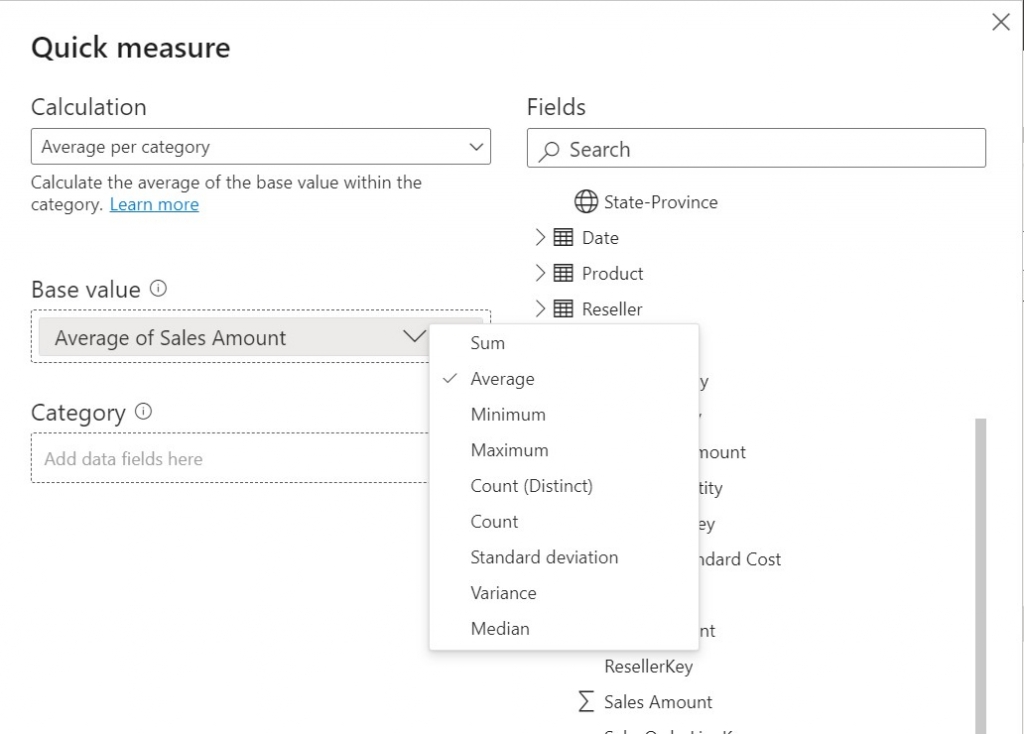Expand the Product table node
Viewport: 1024px width, 734px height.
pyautogui.click(x=540, y=273)
